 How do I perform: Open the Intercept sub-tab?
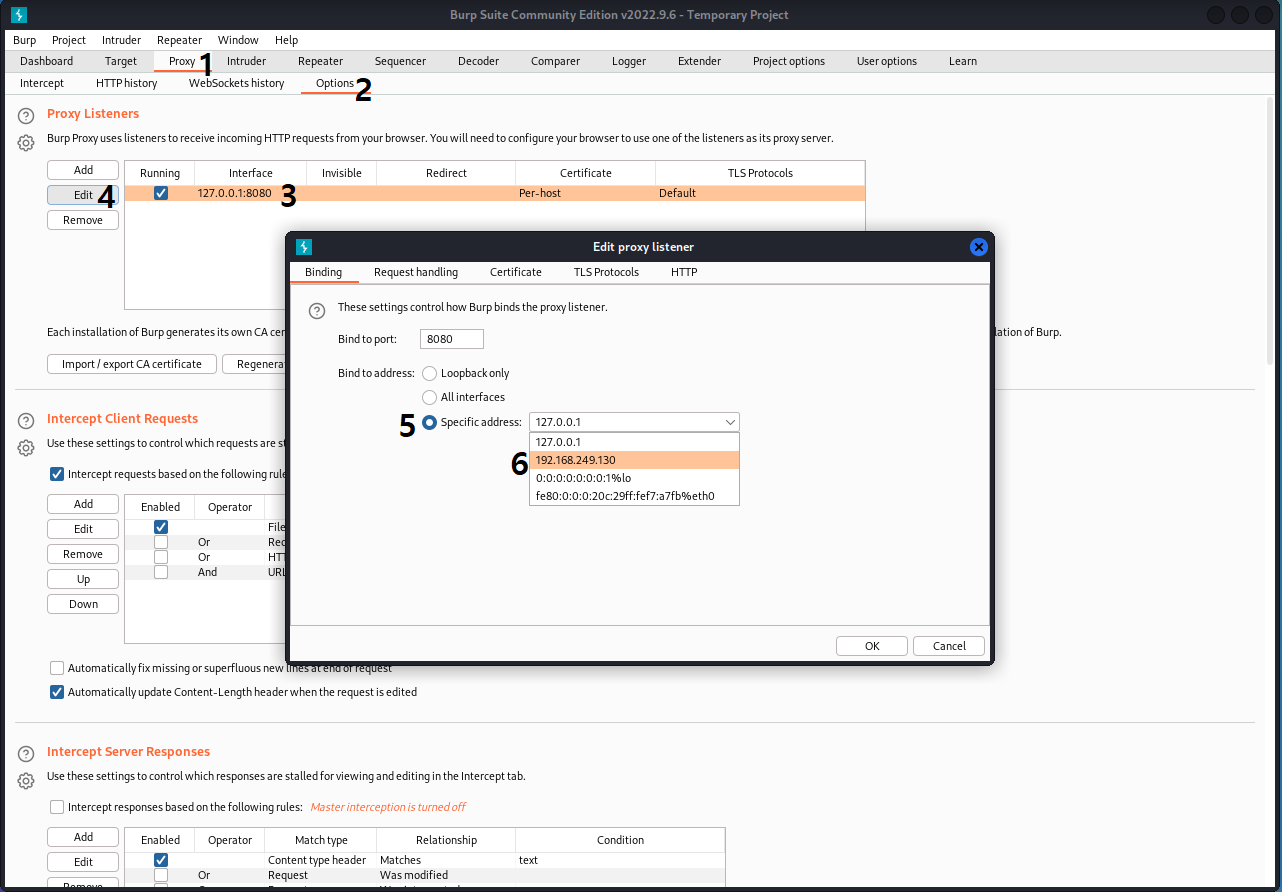42,83
